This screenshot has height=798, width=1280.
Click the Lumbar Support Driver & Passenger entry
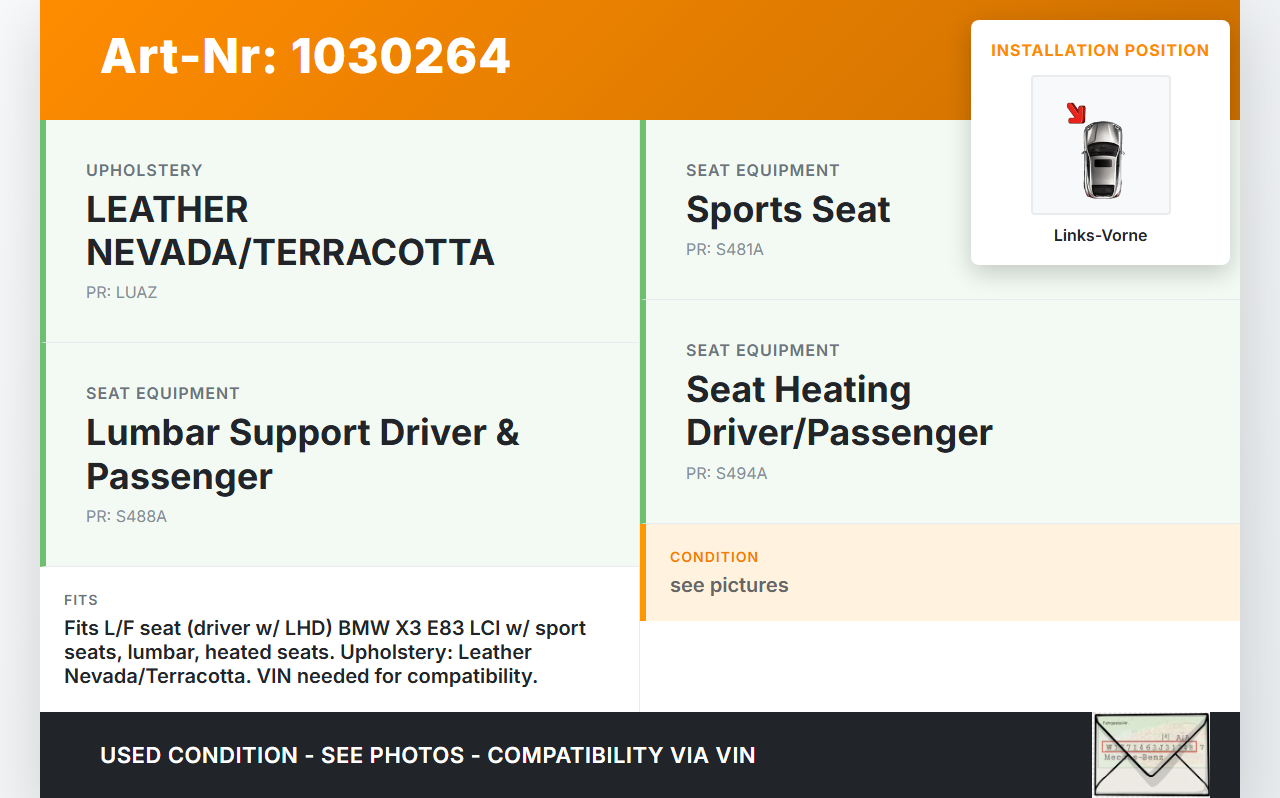click(302, 454)
